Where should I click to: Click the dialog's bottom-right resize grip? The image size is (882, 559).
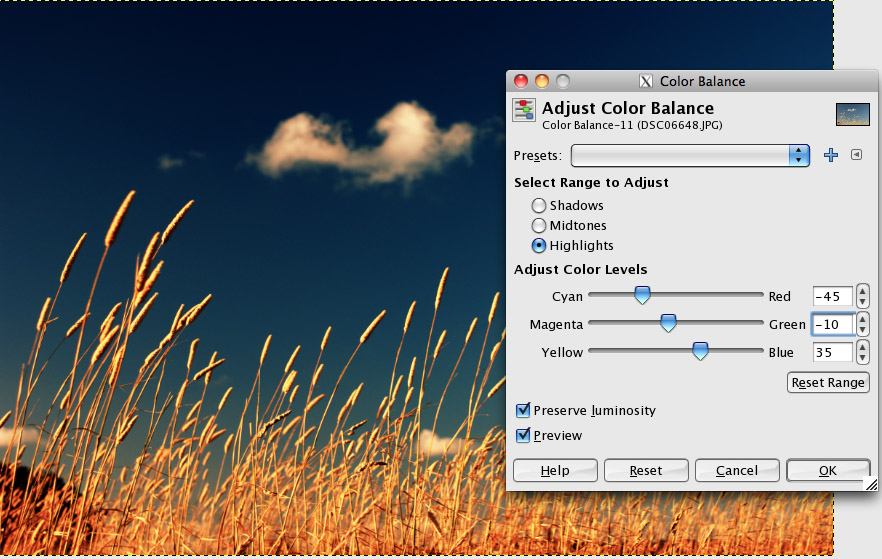tap(871, 484)
